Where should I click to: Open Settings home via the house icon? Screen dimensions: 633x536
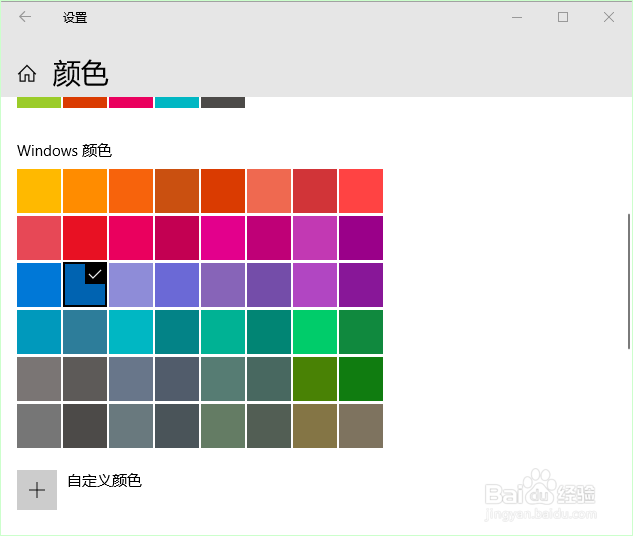coord(27,74)
